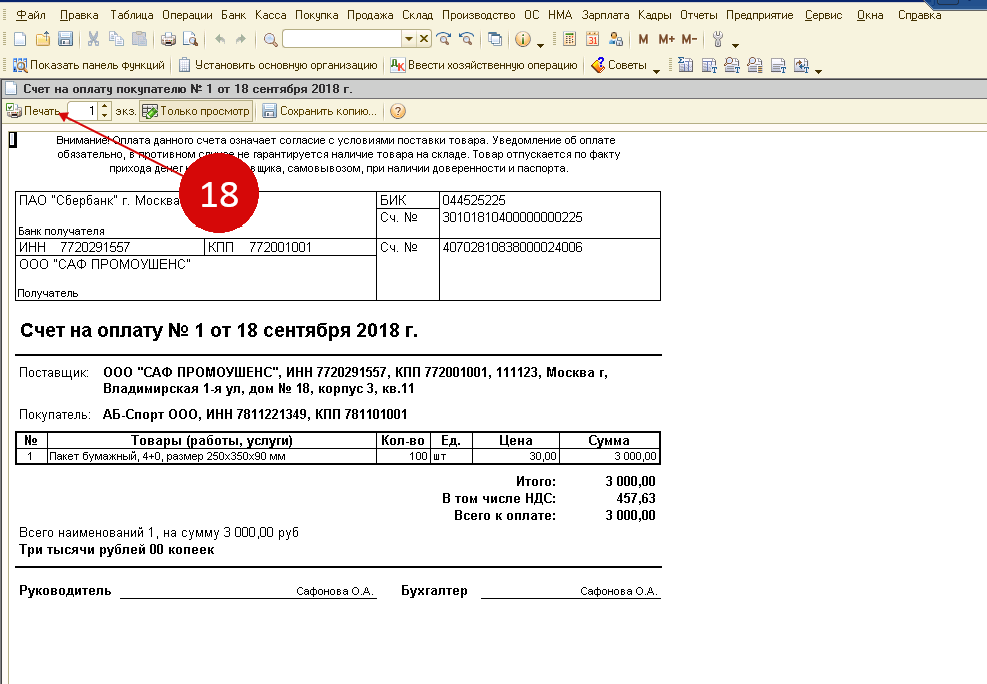
Task: Open the calendar icon showing 31
Action: 592,39
